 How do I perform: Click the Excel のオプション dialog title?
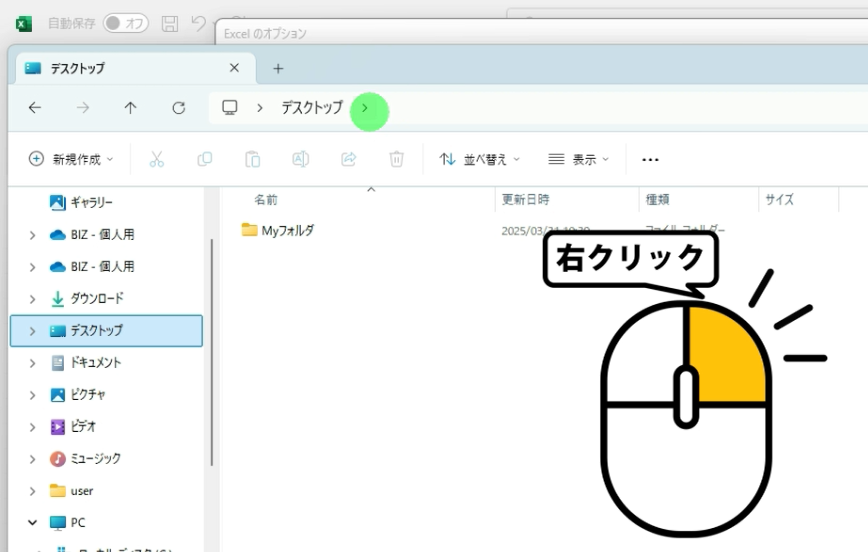pos(265,34)
